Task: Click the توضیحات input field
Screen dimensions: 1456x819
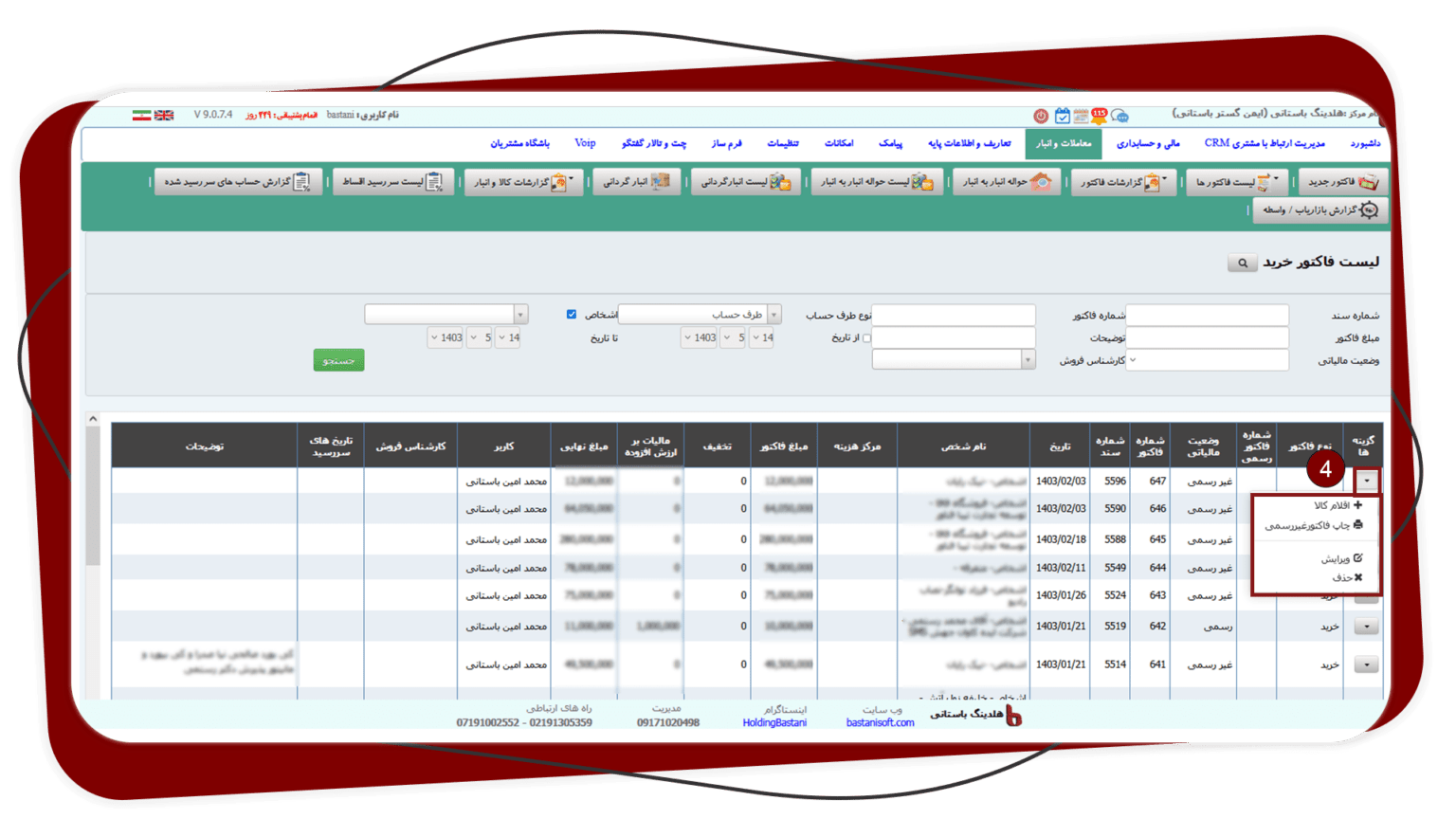Action: click(953, 337)
